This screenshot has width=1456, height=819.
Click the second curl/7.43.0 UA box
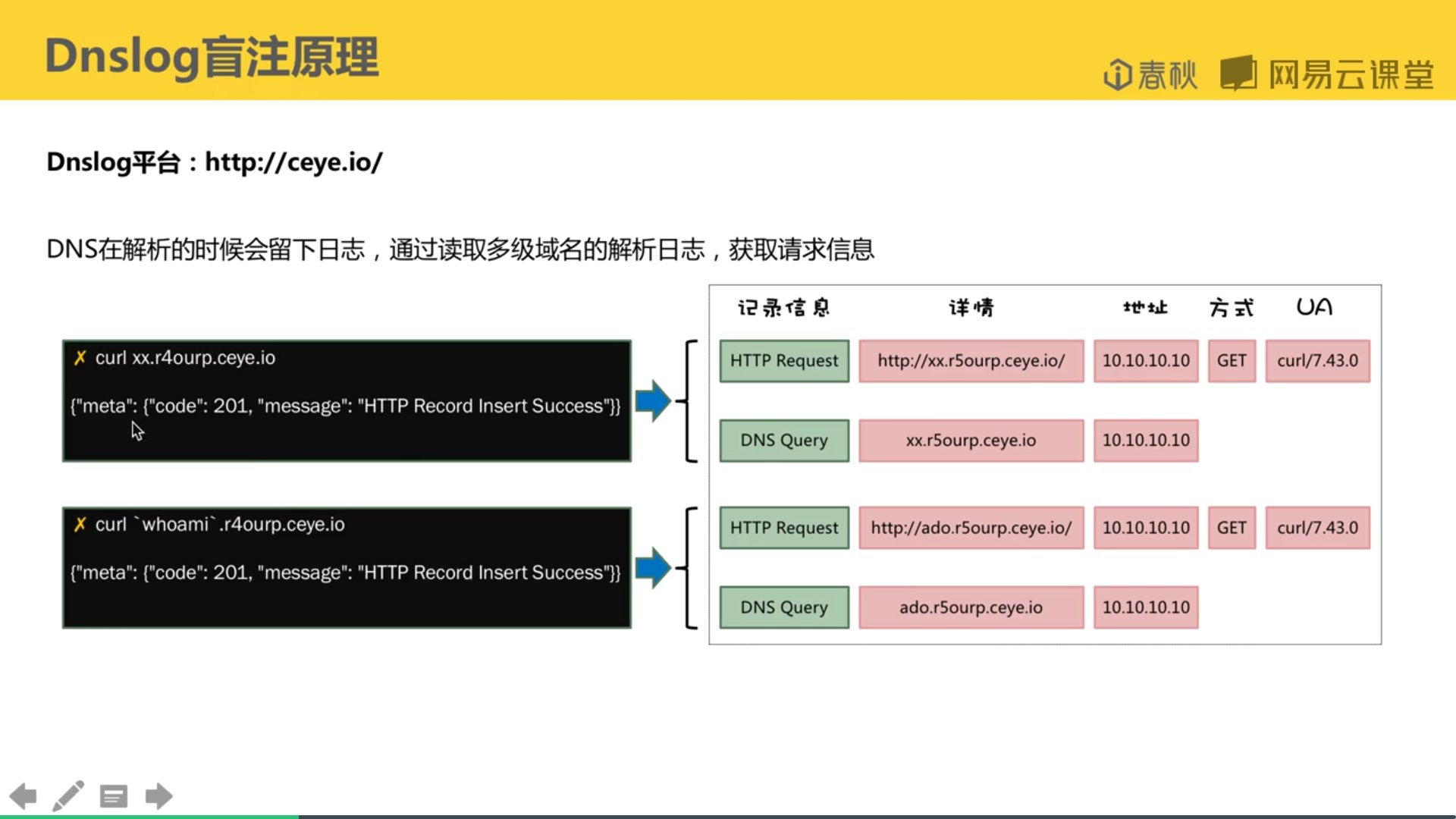tap(1317, 528)
